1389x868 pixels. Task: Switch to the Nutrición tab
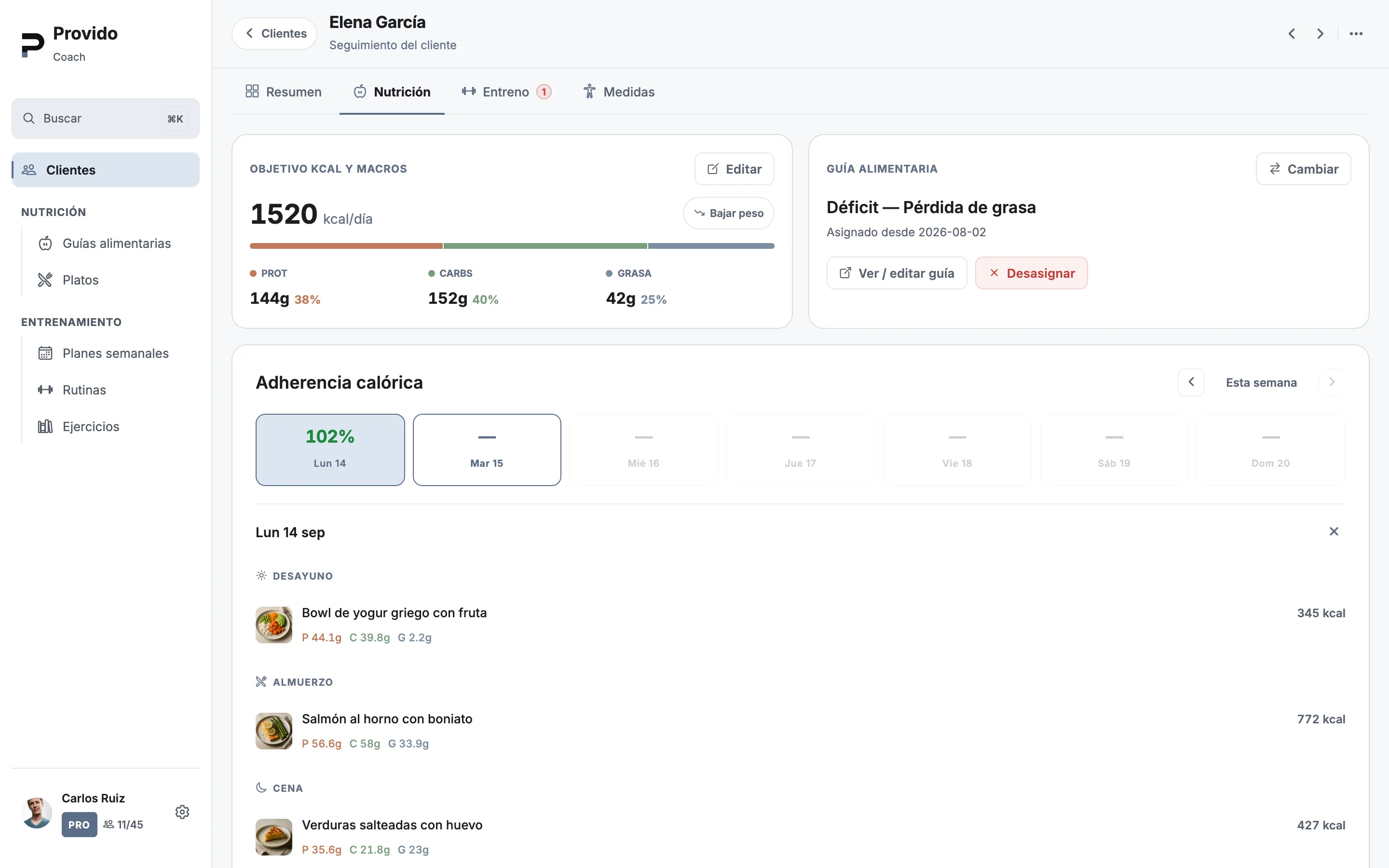(392, 92)
